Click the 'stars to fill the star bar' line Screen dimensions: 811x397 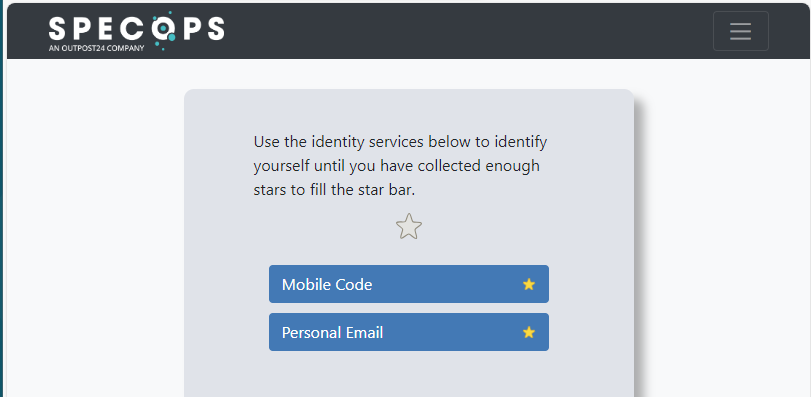tap(335, 190)
